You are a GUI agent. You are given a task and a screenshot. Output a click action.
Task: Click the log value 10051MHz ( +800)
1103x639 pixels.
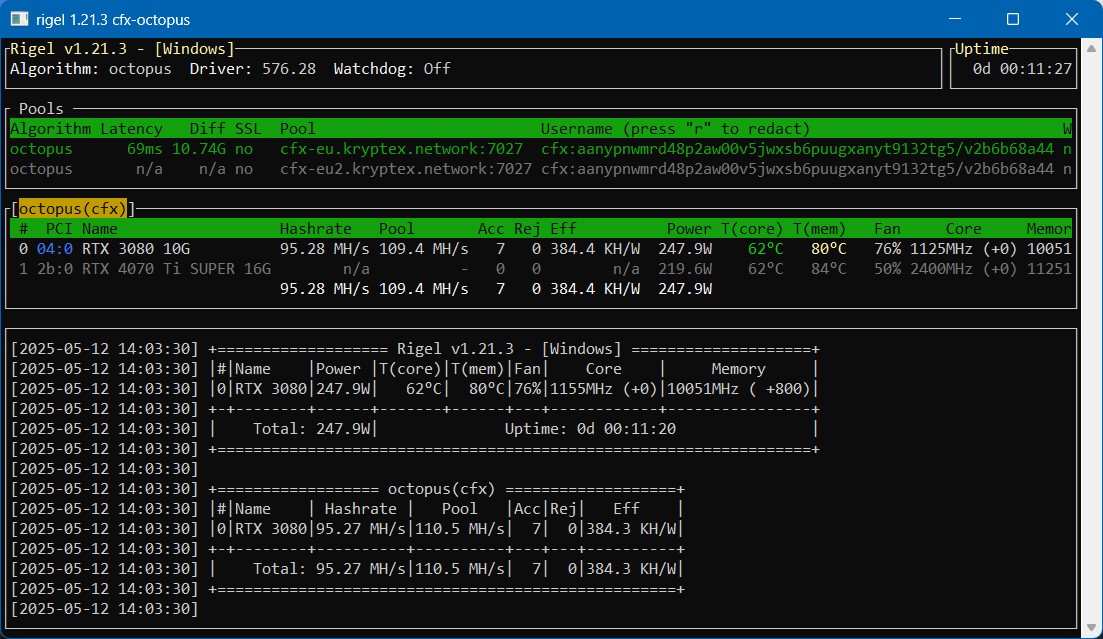point(739,389)
